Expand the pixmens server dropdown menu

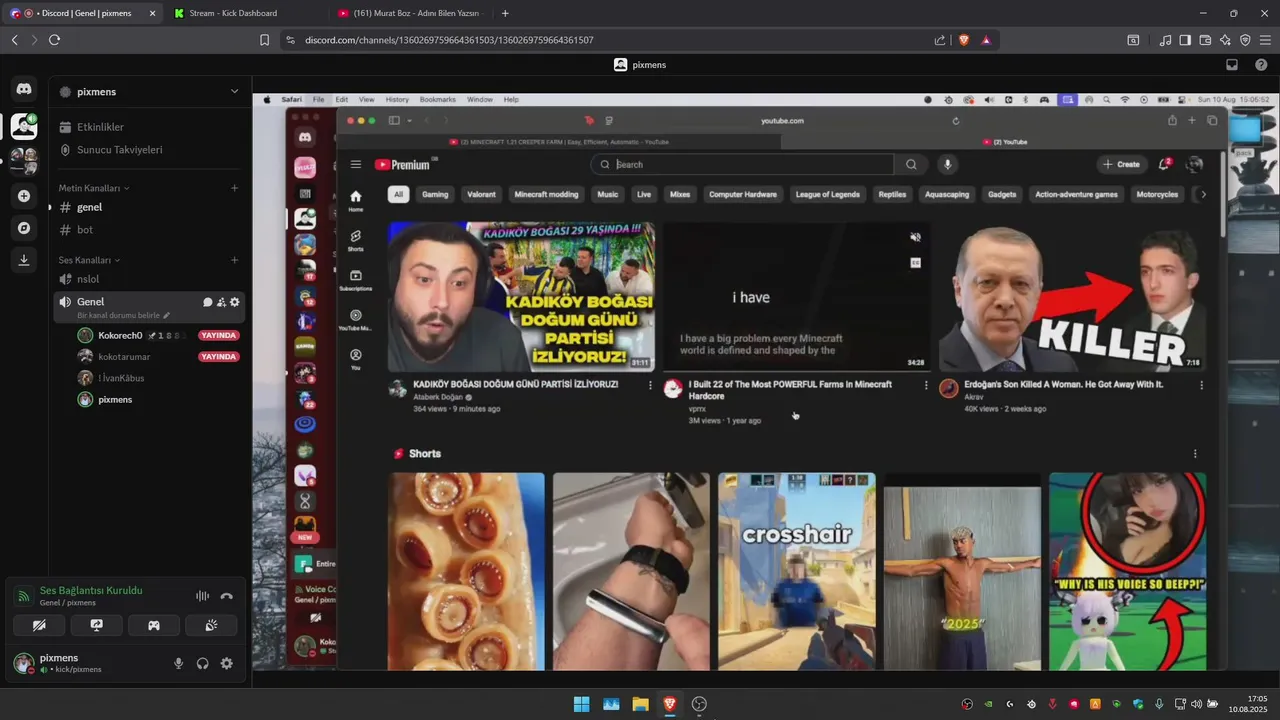[x=234, y=91]
